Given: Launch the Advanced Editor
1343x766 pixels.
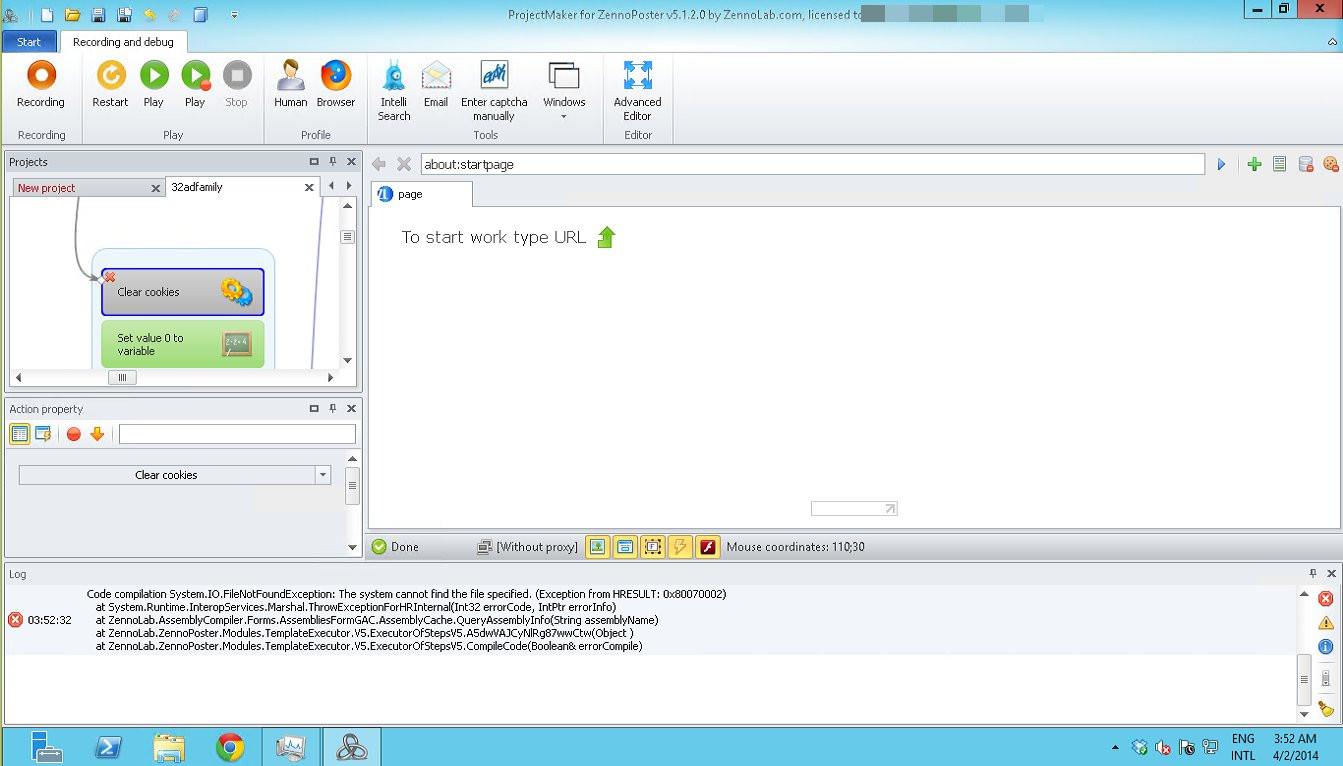Looking at the screenshot, I should 637,90.
